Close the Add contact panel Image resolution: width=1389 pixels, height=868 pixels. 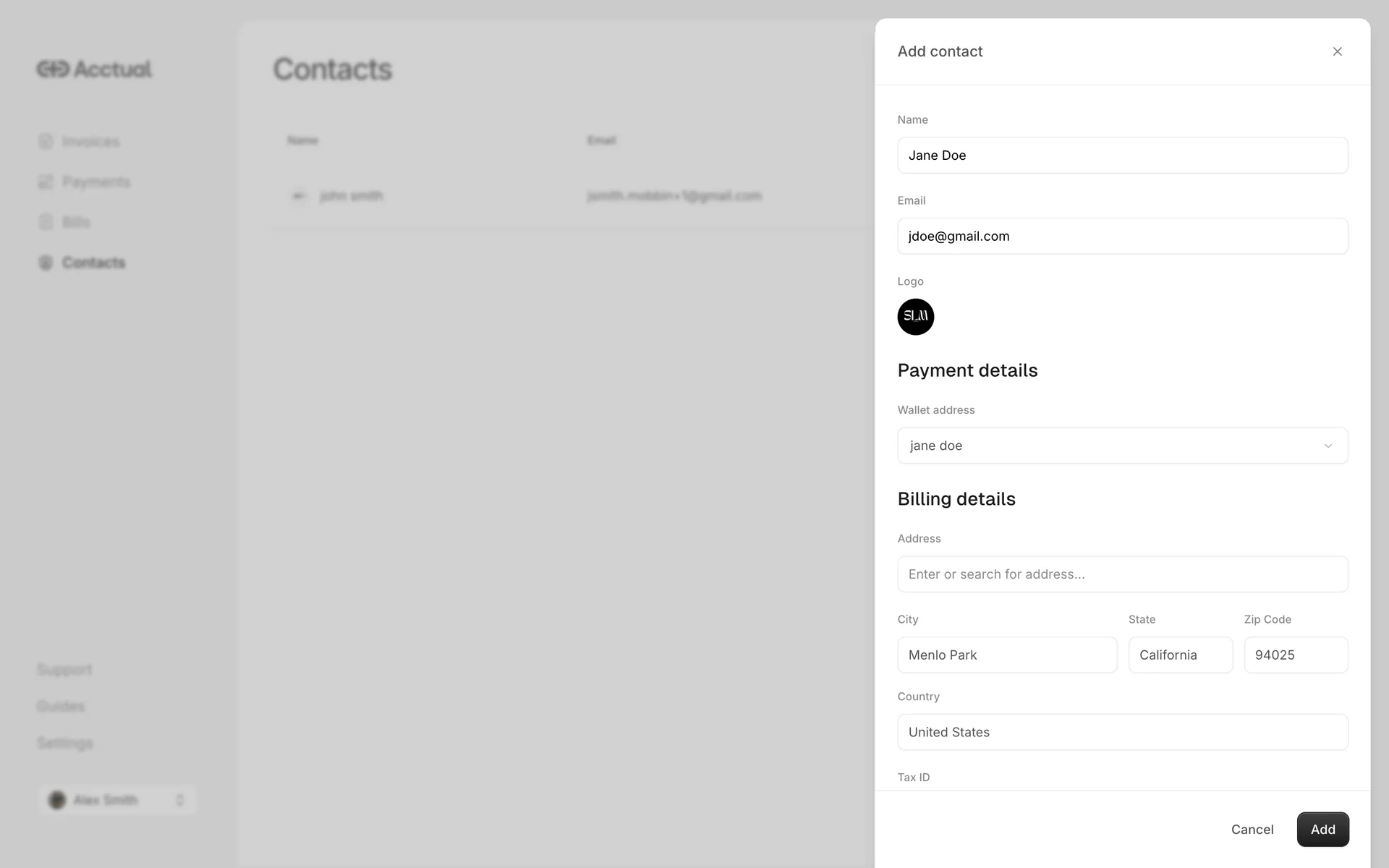1337,51
